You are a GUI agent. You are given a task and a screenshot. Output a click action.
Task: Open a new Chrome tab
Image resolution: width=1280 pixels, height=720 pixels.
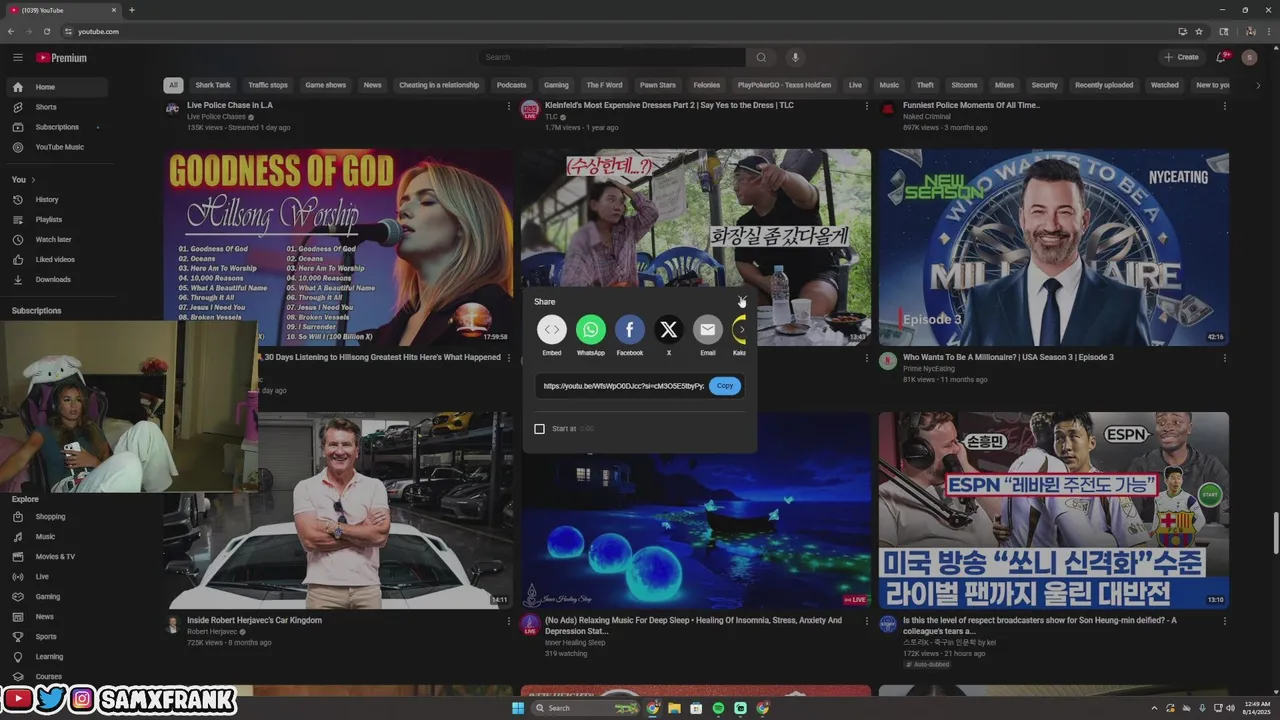[132, 10]
